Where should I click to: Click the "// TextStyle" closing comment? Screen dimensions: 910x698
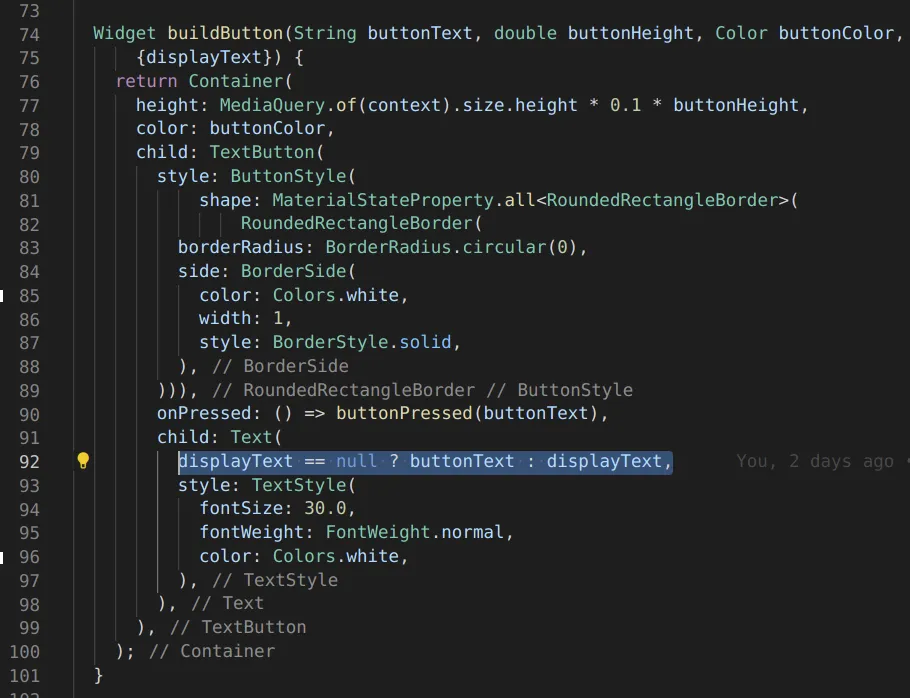275,580
